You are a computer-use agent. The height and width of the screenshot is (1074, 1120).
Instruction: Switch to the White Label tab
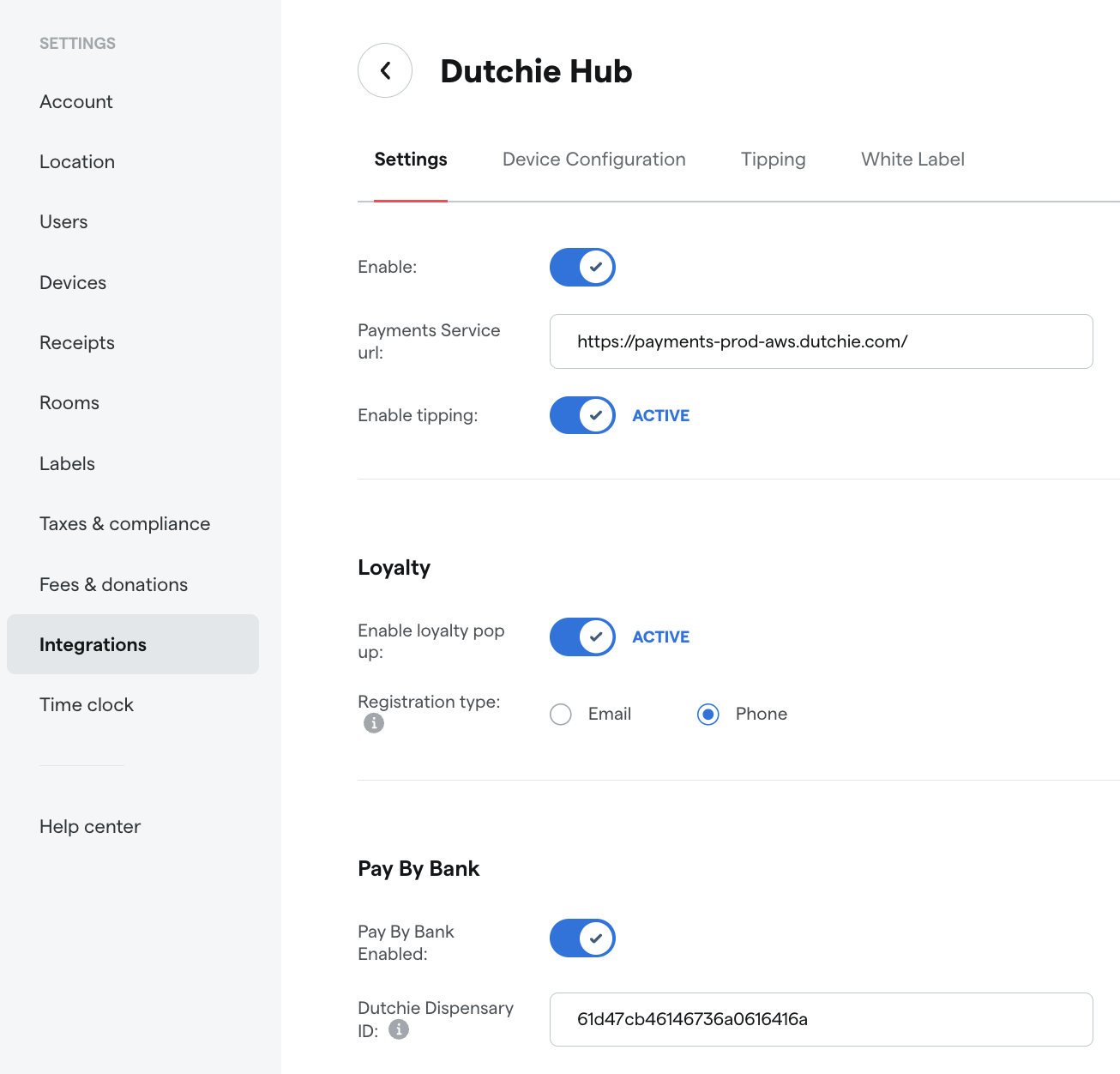click(912, 159)
